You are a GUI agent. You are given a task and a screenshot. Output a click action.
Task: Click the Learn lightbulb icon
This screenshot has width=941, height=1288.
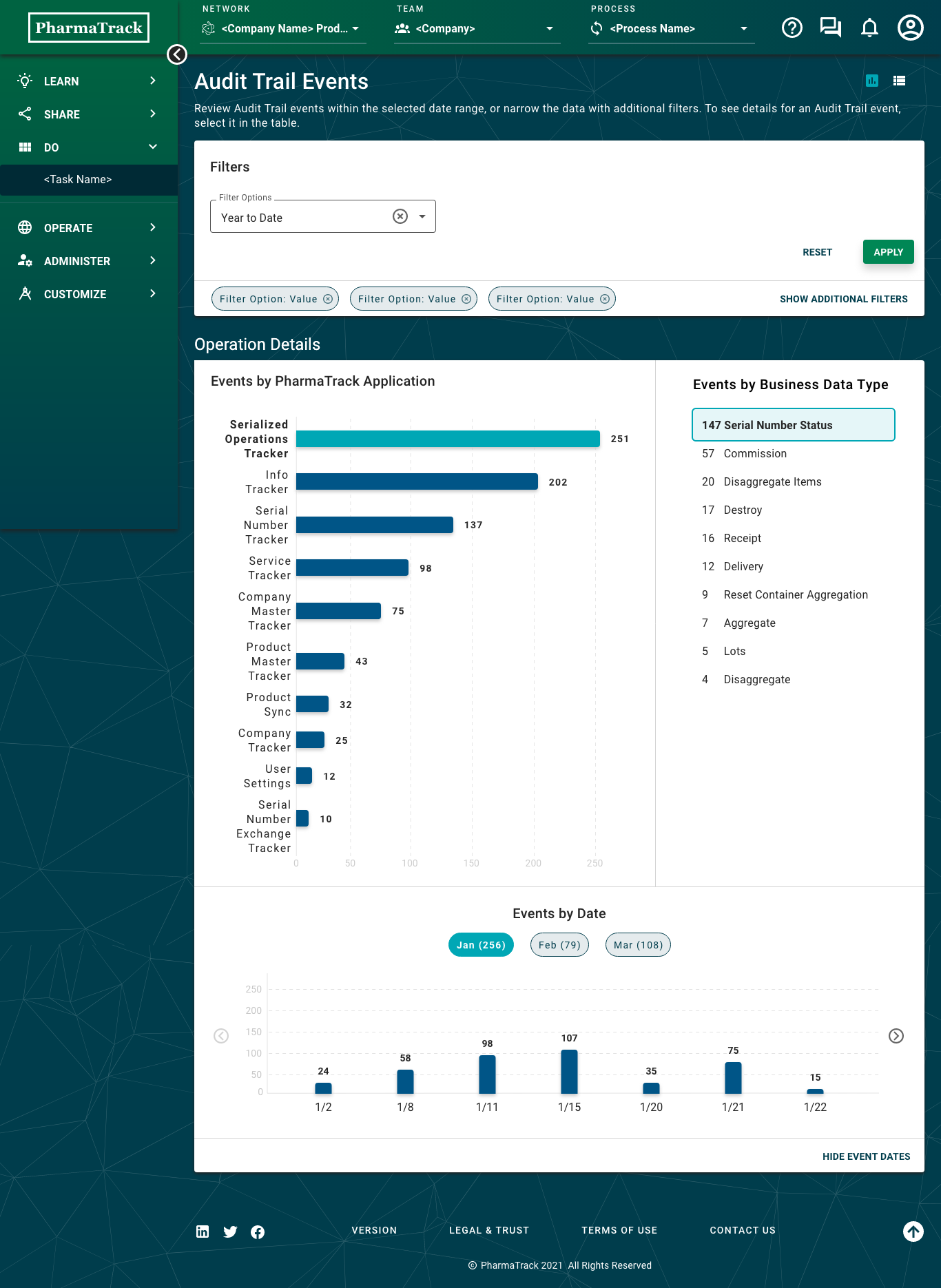pos(25,81)
